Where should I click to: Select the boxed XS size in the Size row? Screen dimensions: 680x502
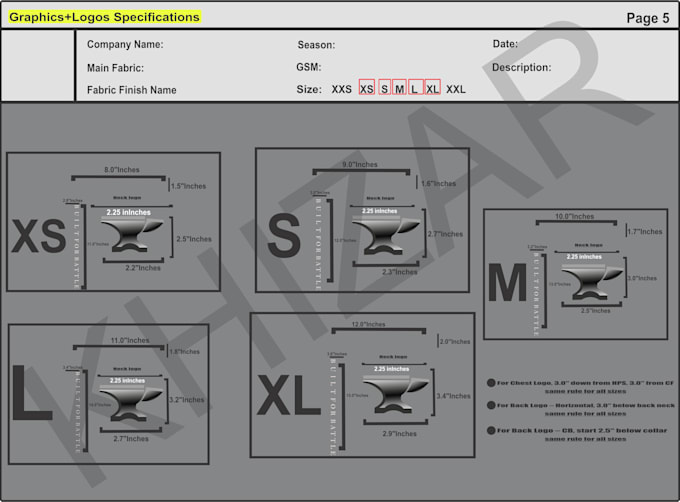point(366,89)
